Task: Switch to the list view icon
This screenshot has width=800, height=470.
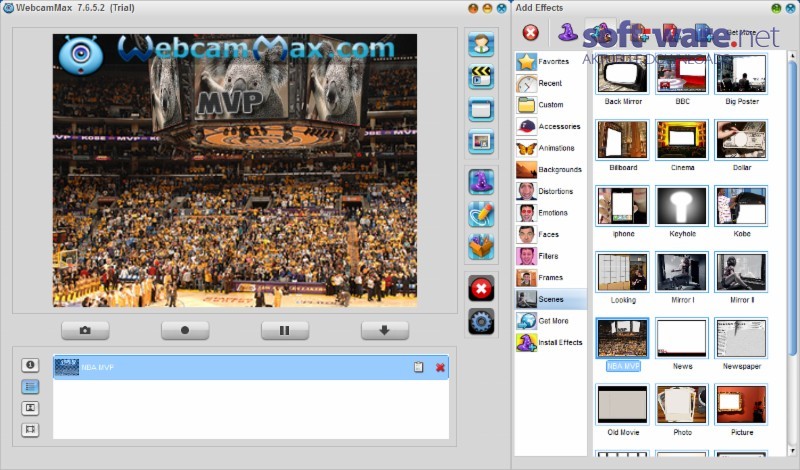Action: point(30,387)
